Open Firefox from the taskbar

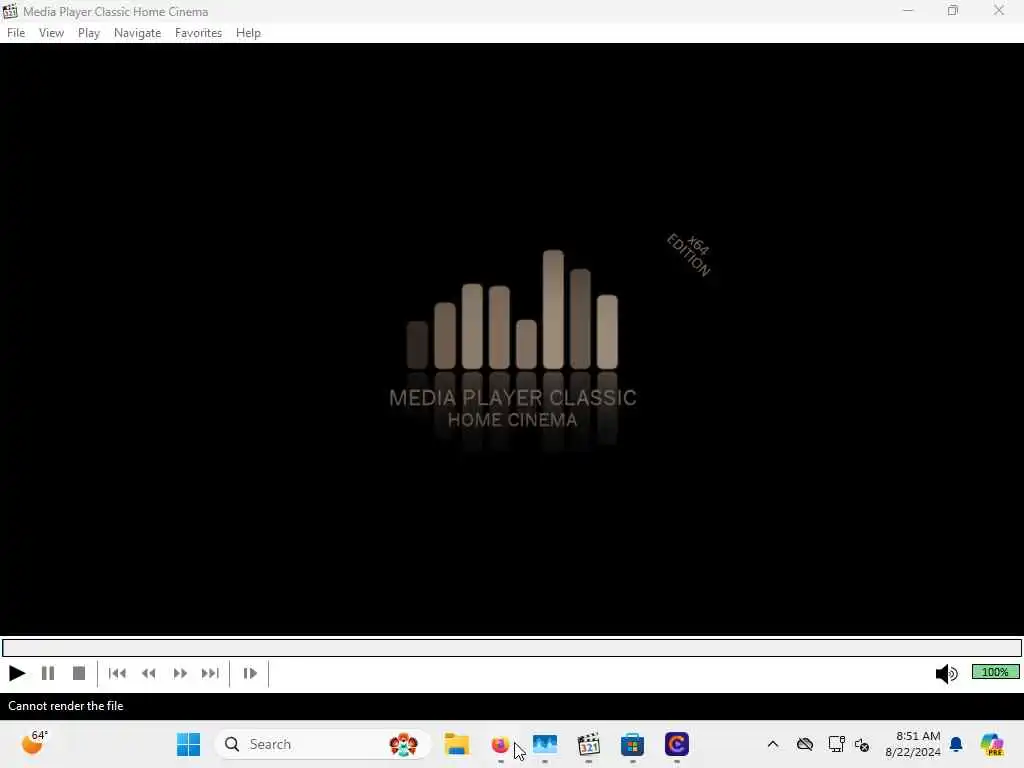pyautogui.click(x=500, y=744)
